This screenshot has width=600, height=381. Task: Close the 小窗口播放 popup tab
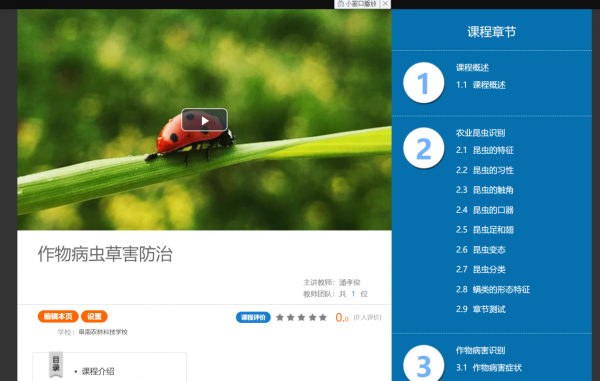coord(385,4)
